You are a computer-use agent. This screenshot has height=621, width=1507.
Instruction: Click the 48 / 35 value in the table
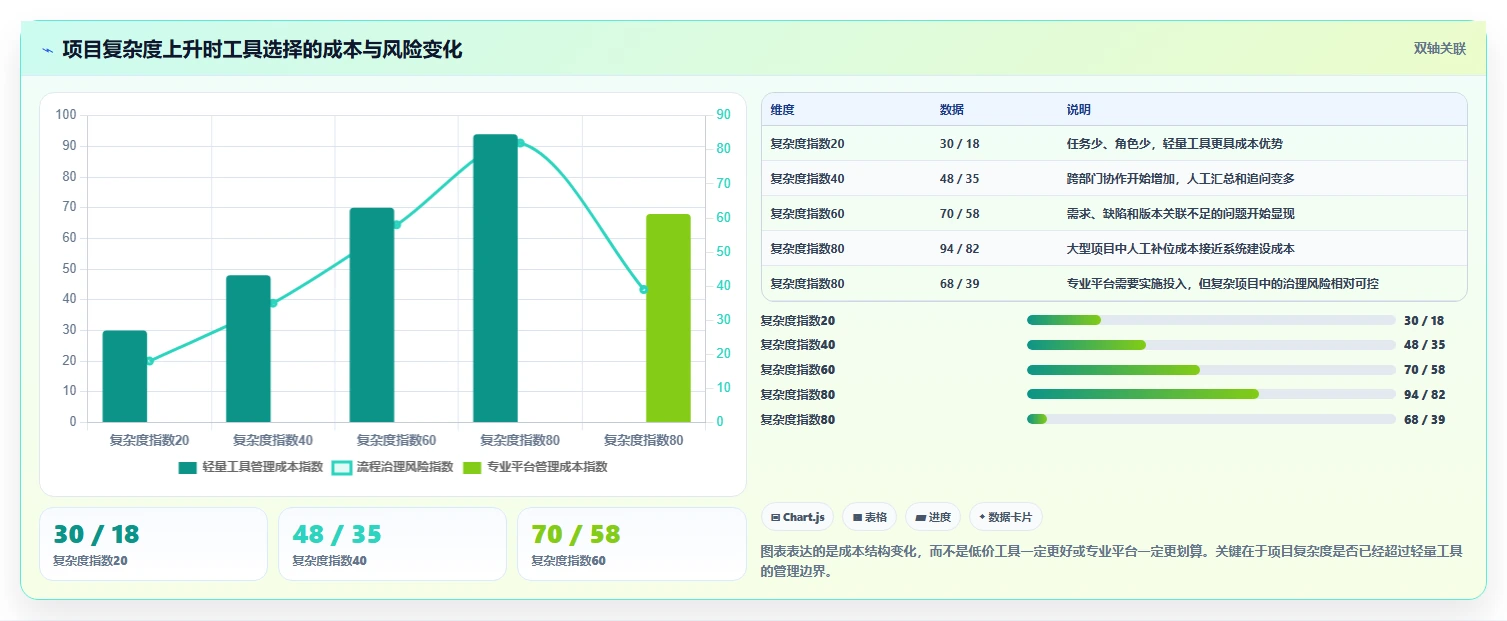click(960, 179)
